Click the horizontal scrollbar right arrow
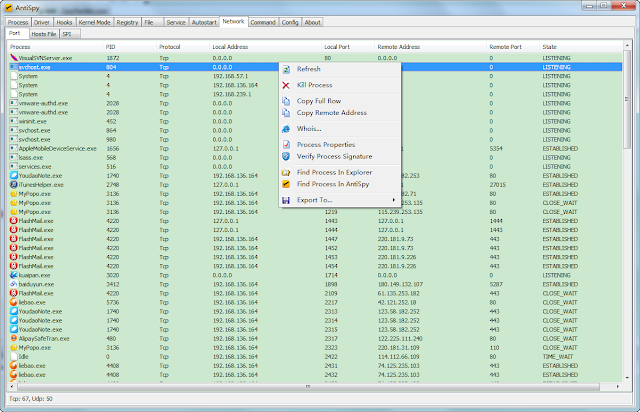This screenshot has width=640, height=412. pyautogui.click(x=618, y=386)
